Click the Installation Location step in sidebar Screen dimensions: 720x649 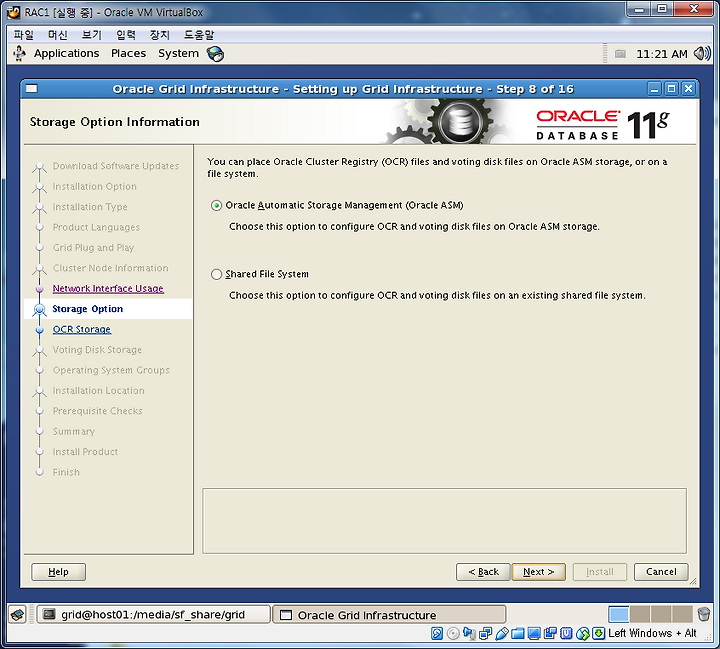(98, 390)
